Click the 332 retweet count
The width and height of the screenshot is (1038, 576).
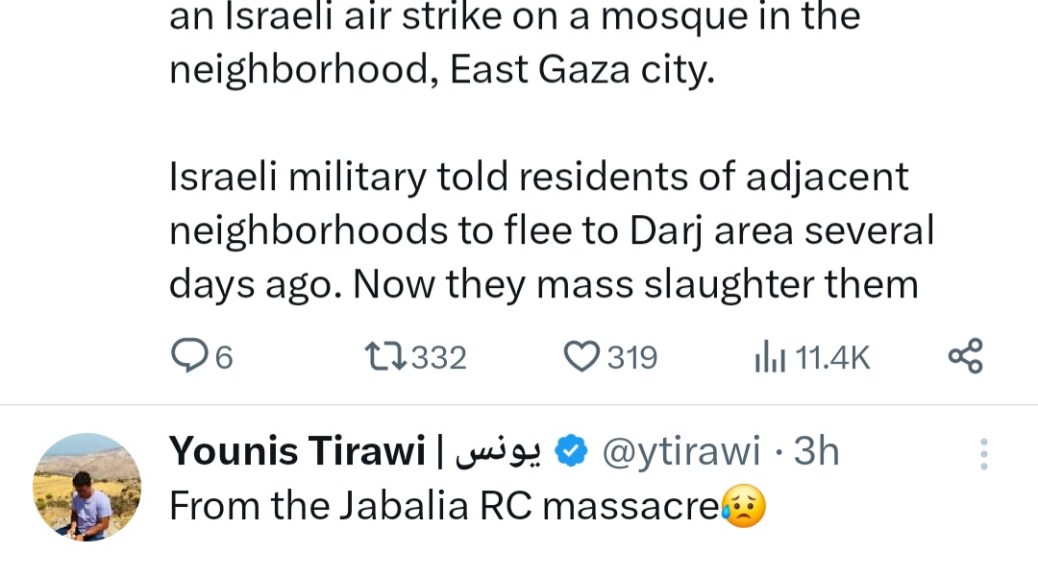click(x=439, y=357)
